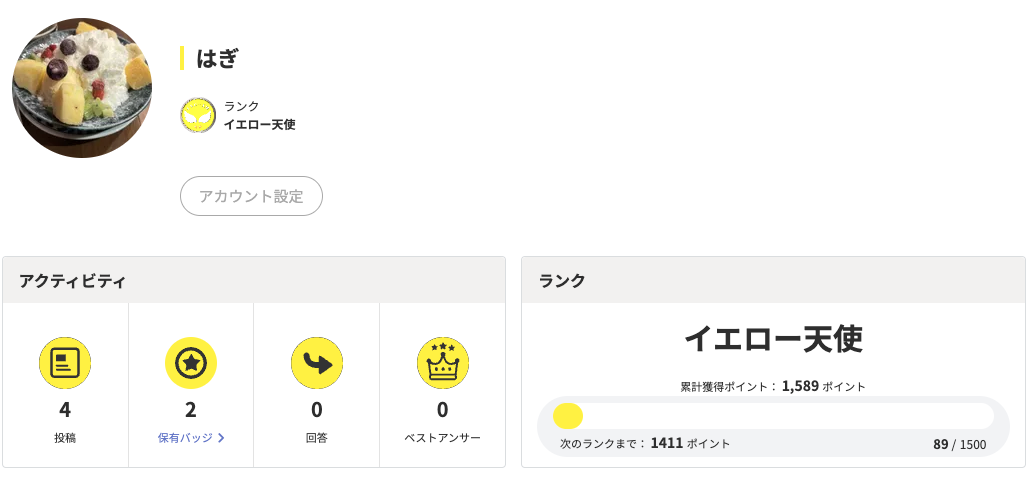The height and width of the screenshot is (481, 1033).
Task: Click the ベストアンサー label
Action: [x=443, y=438]
